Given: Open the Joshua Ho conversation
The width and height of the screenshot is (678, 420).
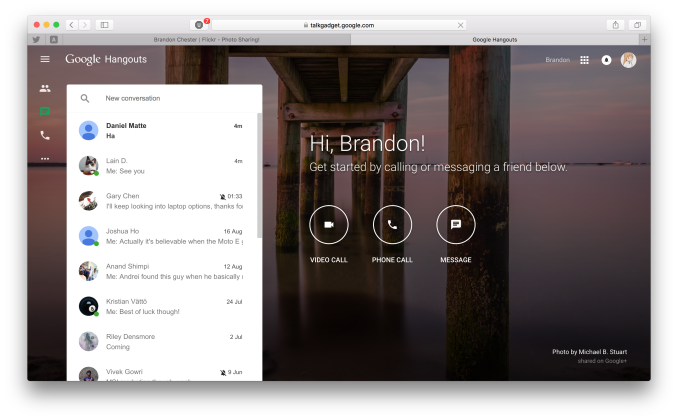Looking at the screenshot, I should pos(162,236).
